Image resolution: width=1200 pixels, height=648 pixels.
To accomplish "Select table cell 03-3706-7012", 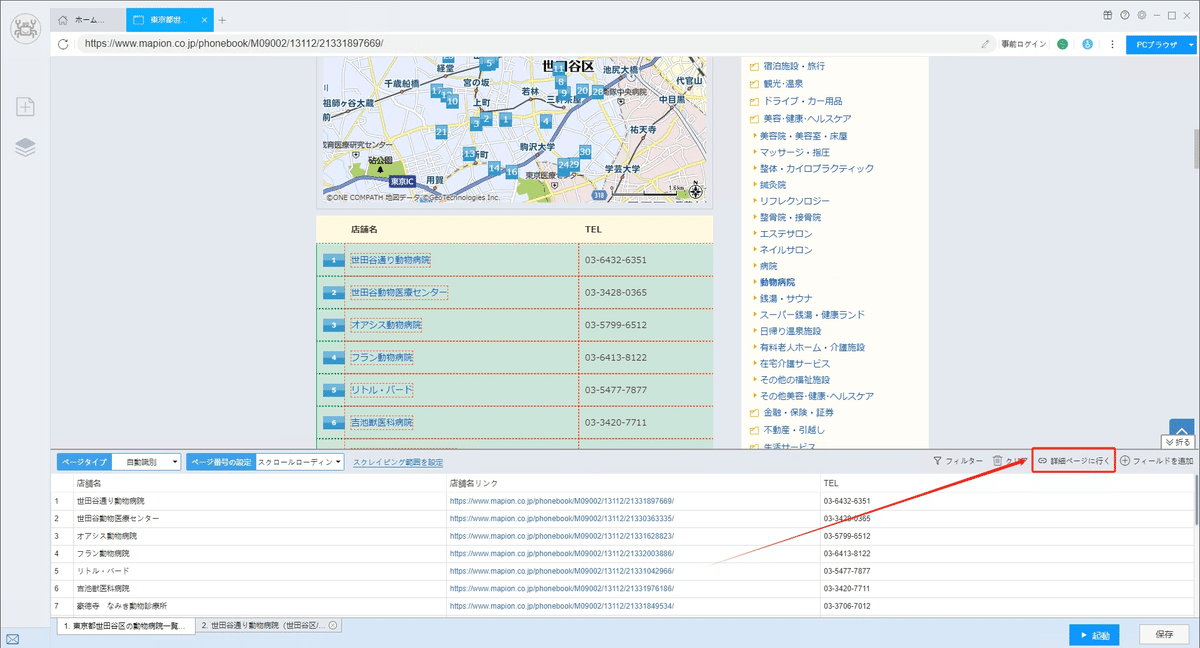I will click(x=1008, y=606).
